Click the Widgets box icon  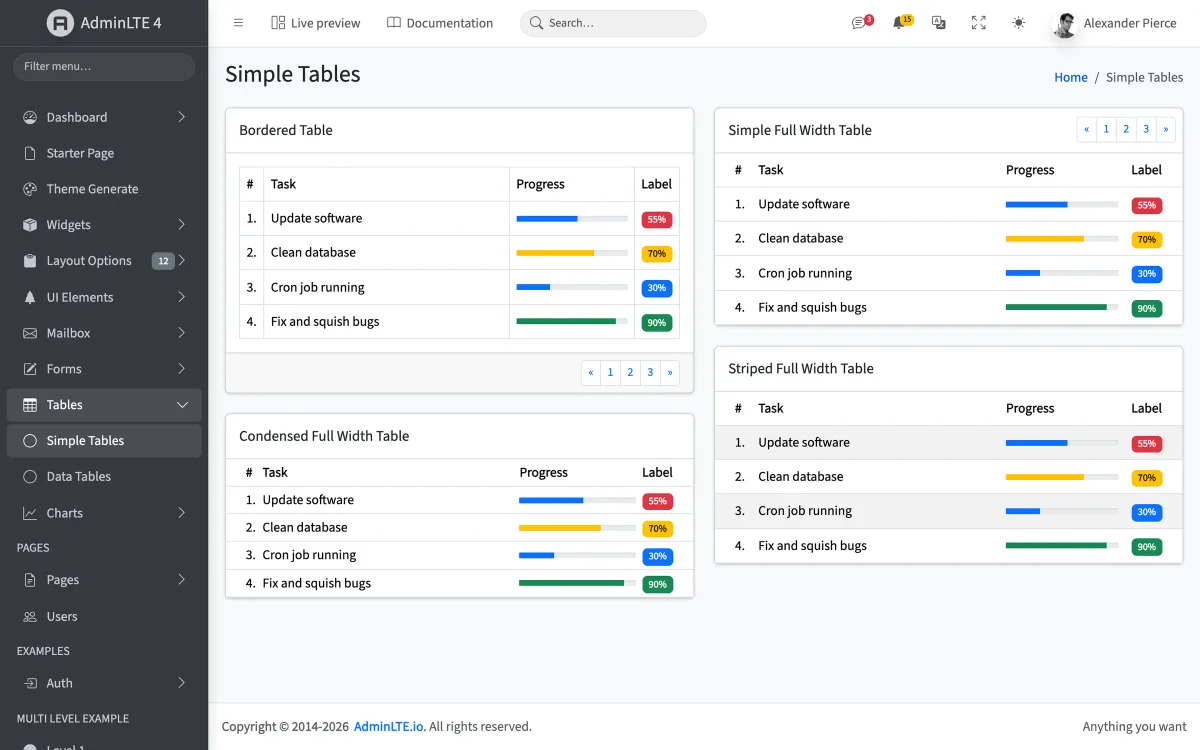pyautogui.click(x=30, y=225)
